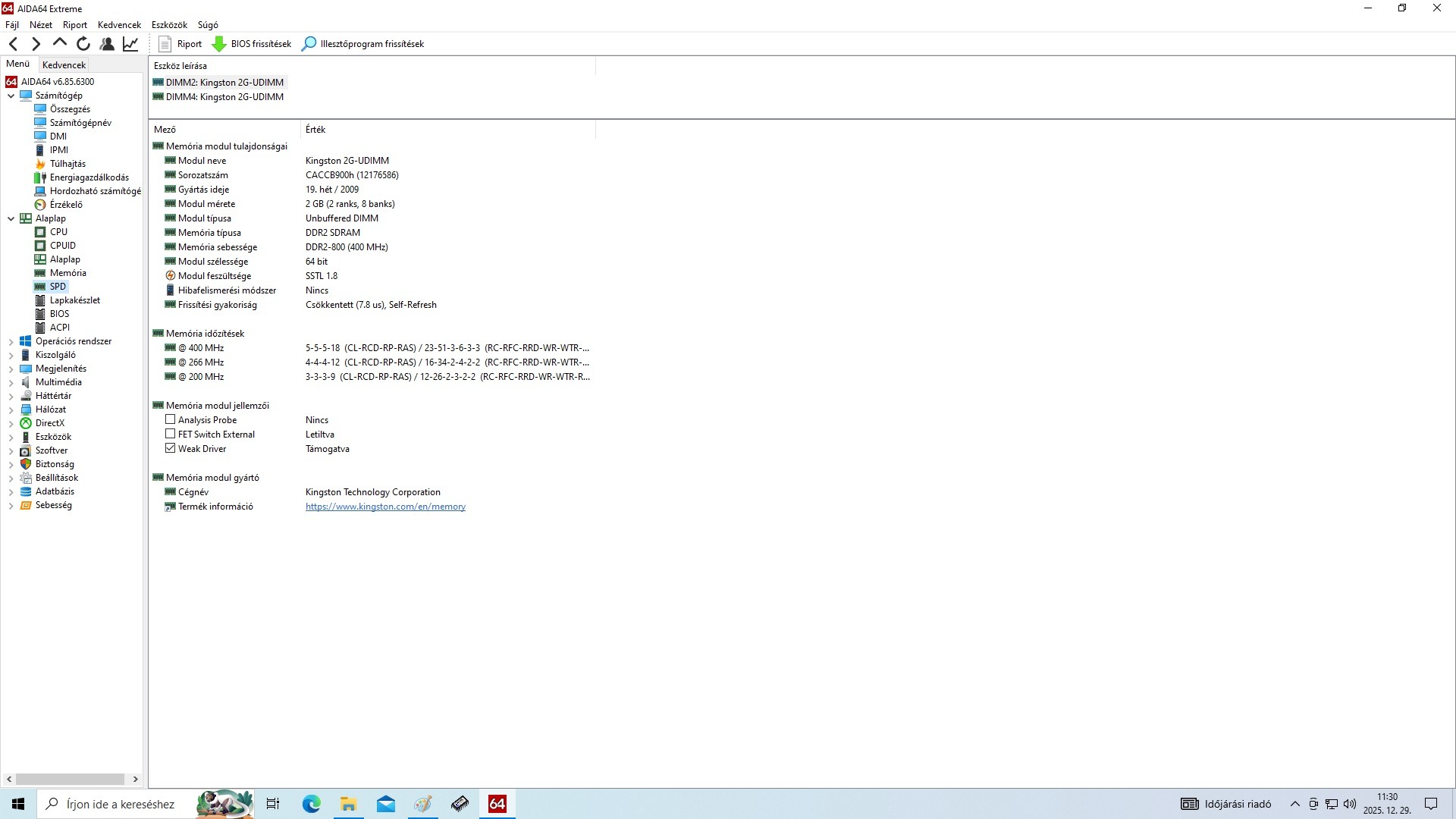Click the sidebar horizontal scrollbar
The width and height of the screenshot is (1456, 819).
coord(70,779)
